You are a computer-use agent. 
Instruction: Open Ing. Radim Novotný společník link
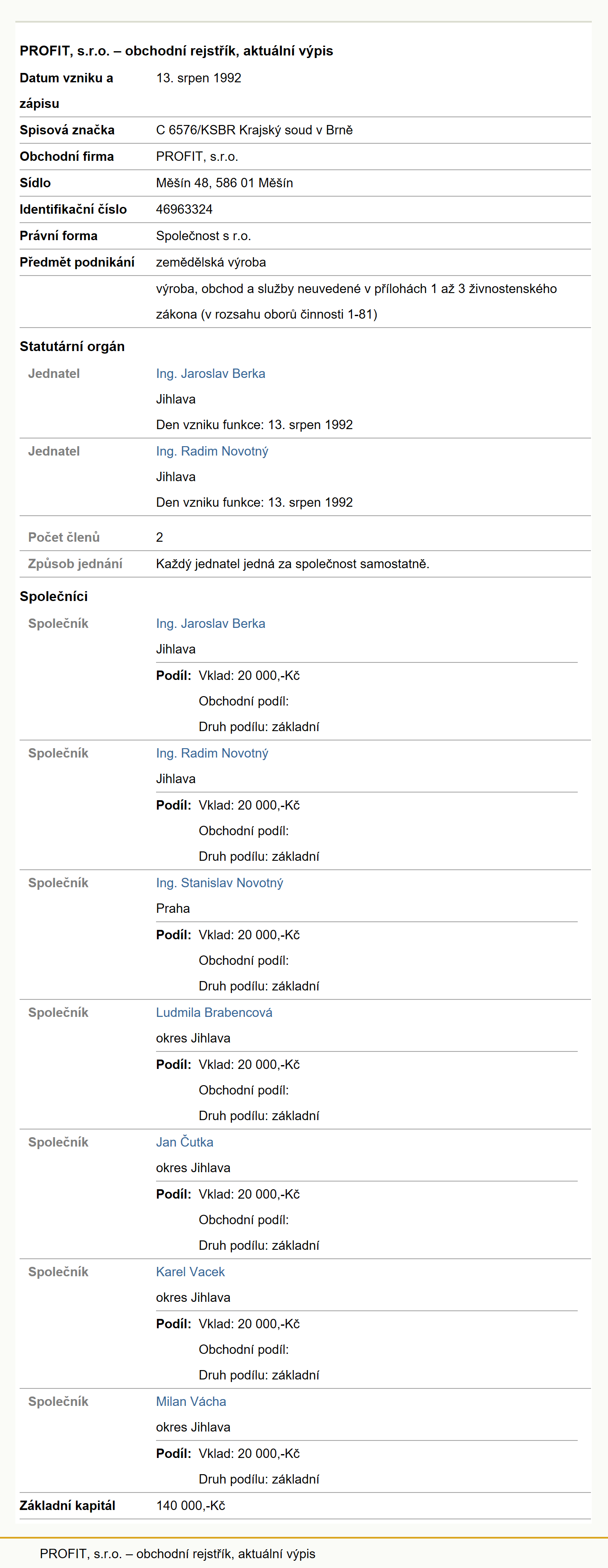pyautogui.click(x=212, y=753)
